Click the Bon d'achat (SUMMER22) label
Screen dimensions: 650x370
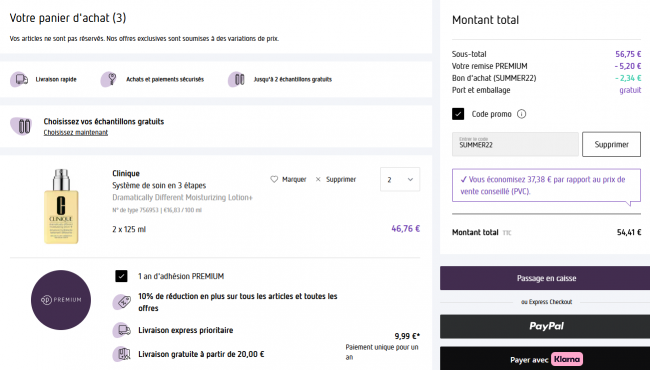[494, 78]
